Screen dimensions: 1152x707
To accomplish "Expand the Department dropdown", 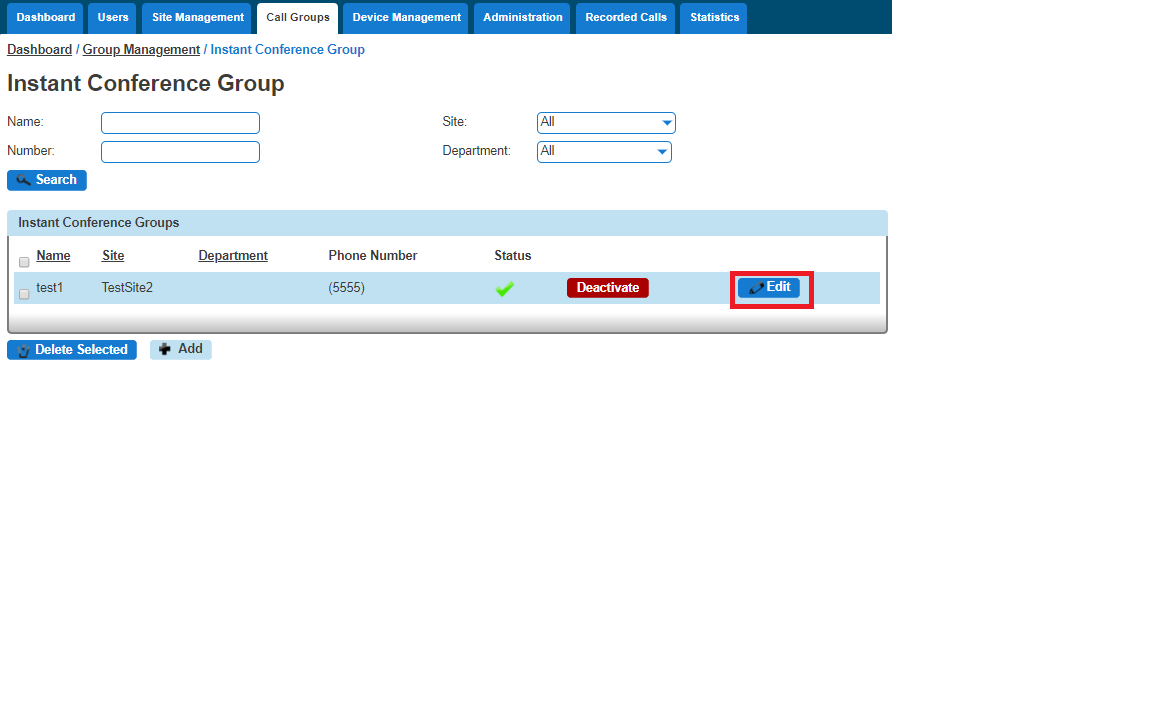I will point(604,151).
